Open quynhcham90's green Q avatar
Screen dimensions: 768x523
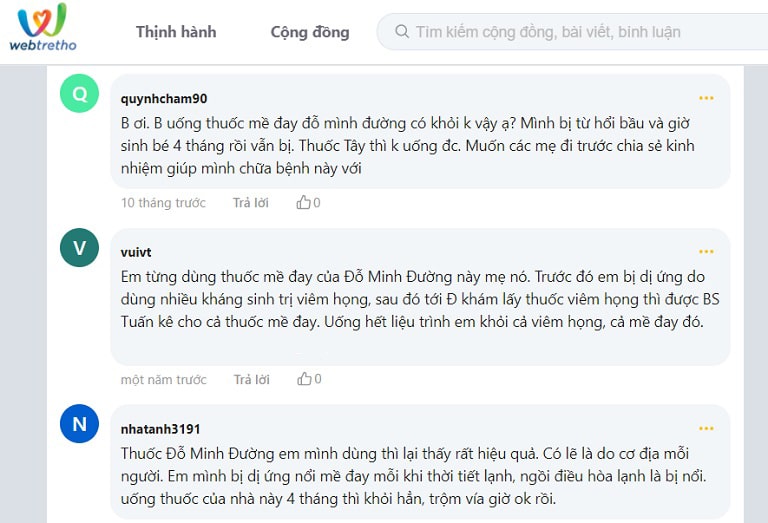tap(80, 95)
